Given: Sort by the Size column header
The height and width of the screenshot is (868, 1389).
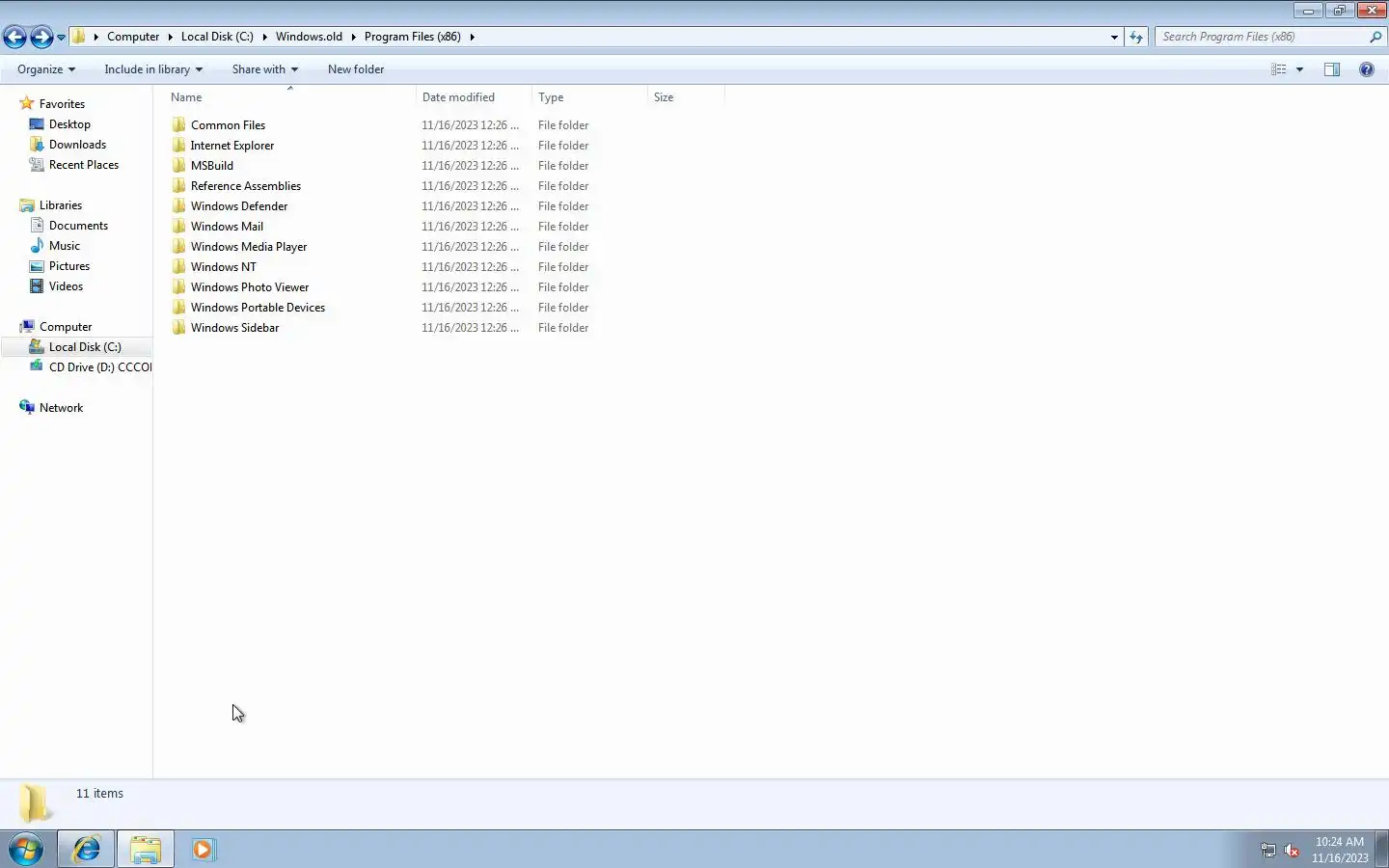Looking at the screenshot, I should click(x=686, y=97).
